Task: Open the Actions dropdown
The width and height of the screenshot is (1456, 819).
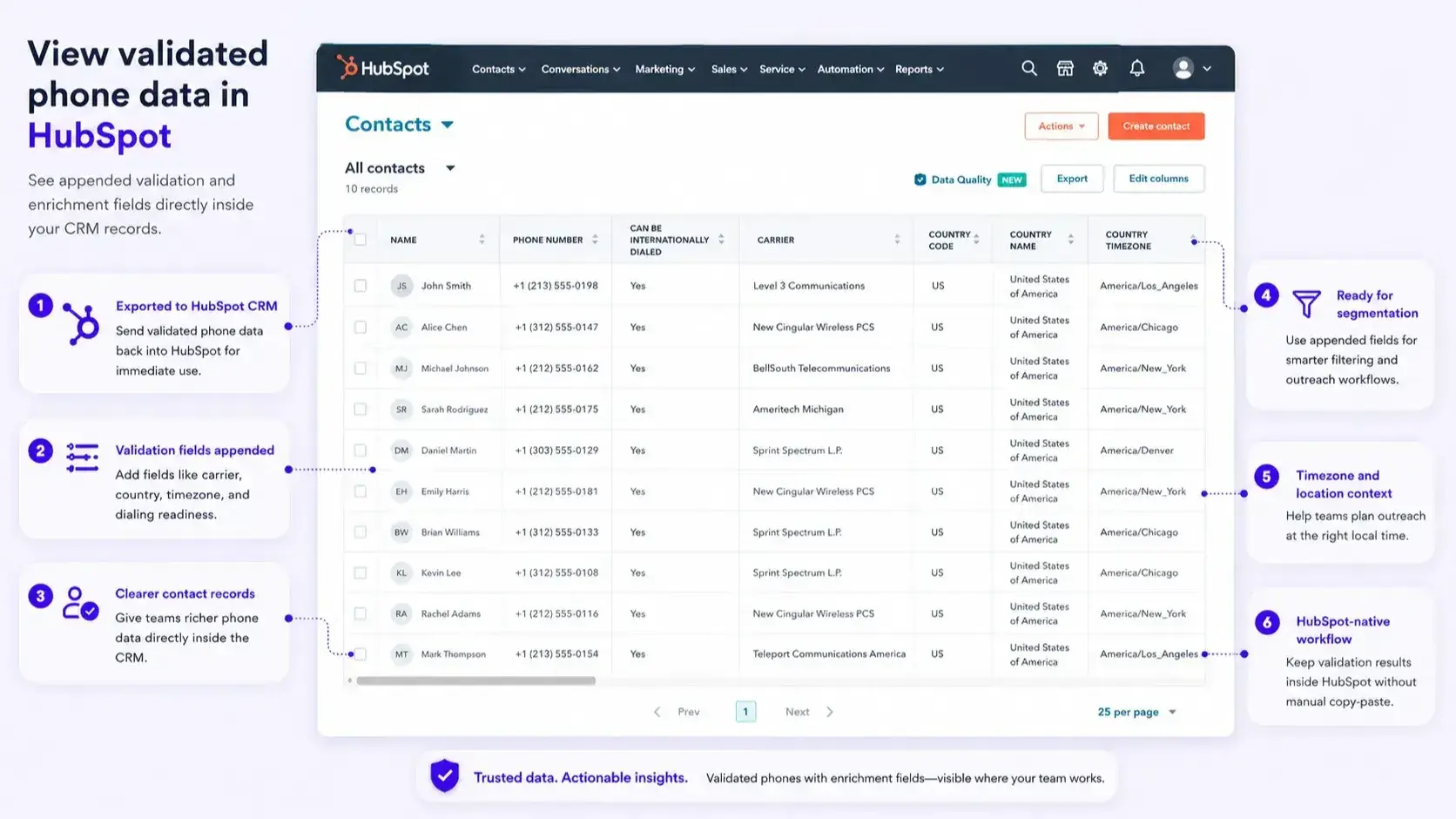Action: (1062, 126)
